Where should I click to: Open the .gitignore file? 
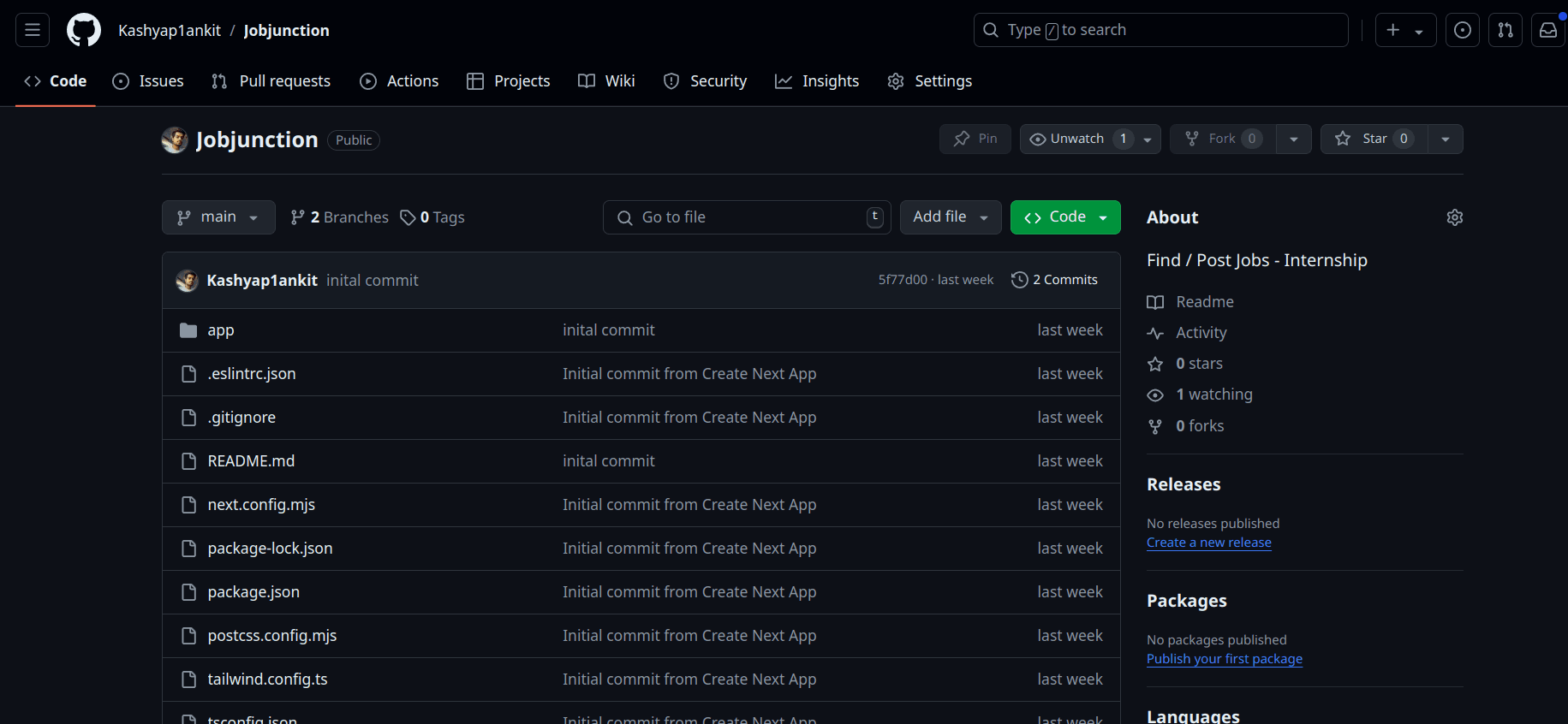(x=241, y=418)
